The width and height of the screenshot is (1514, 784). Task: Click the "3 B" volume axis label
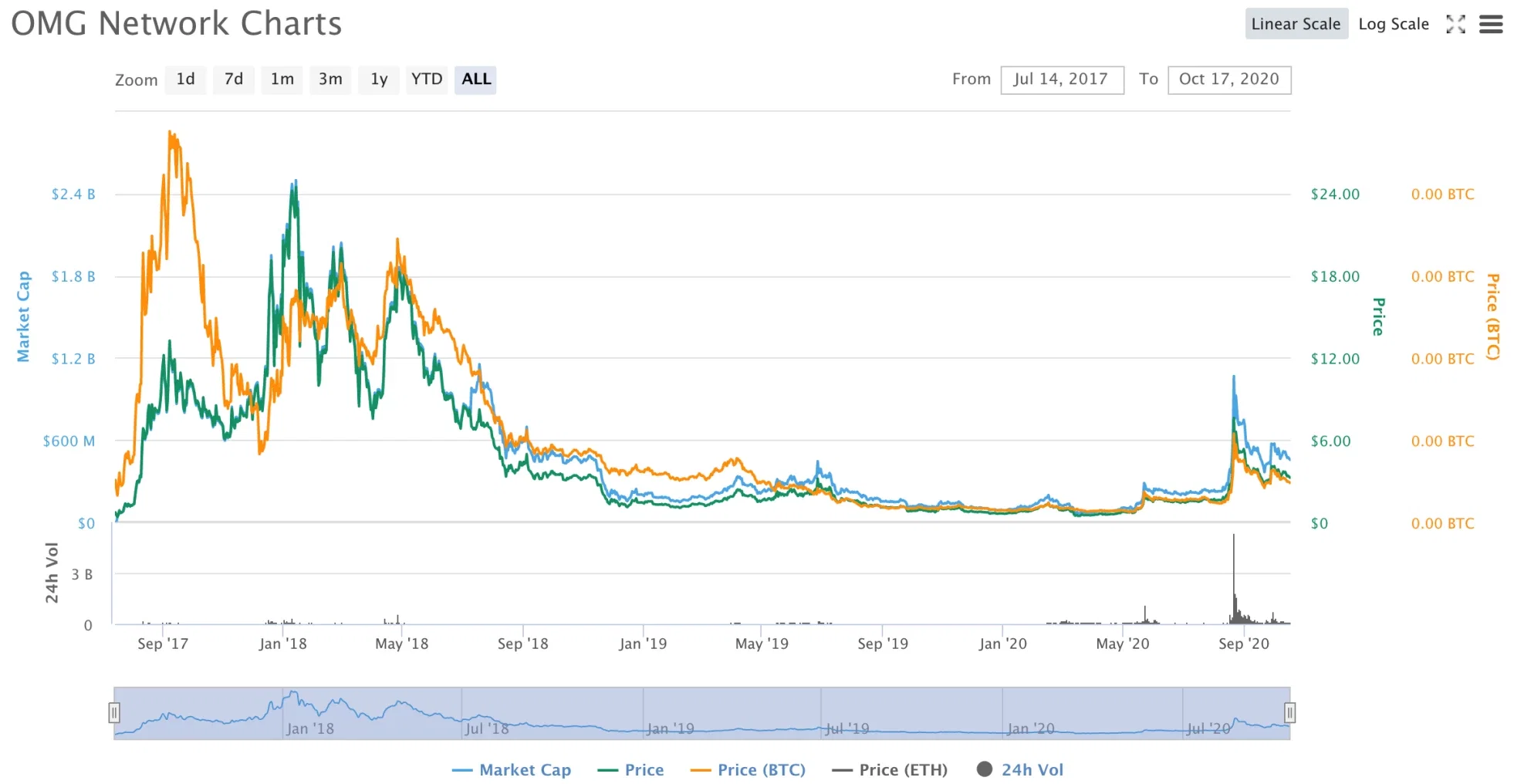coord(82,575)
